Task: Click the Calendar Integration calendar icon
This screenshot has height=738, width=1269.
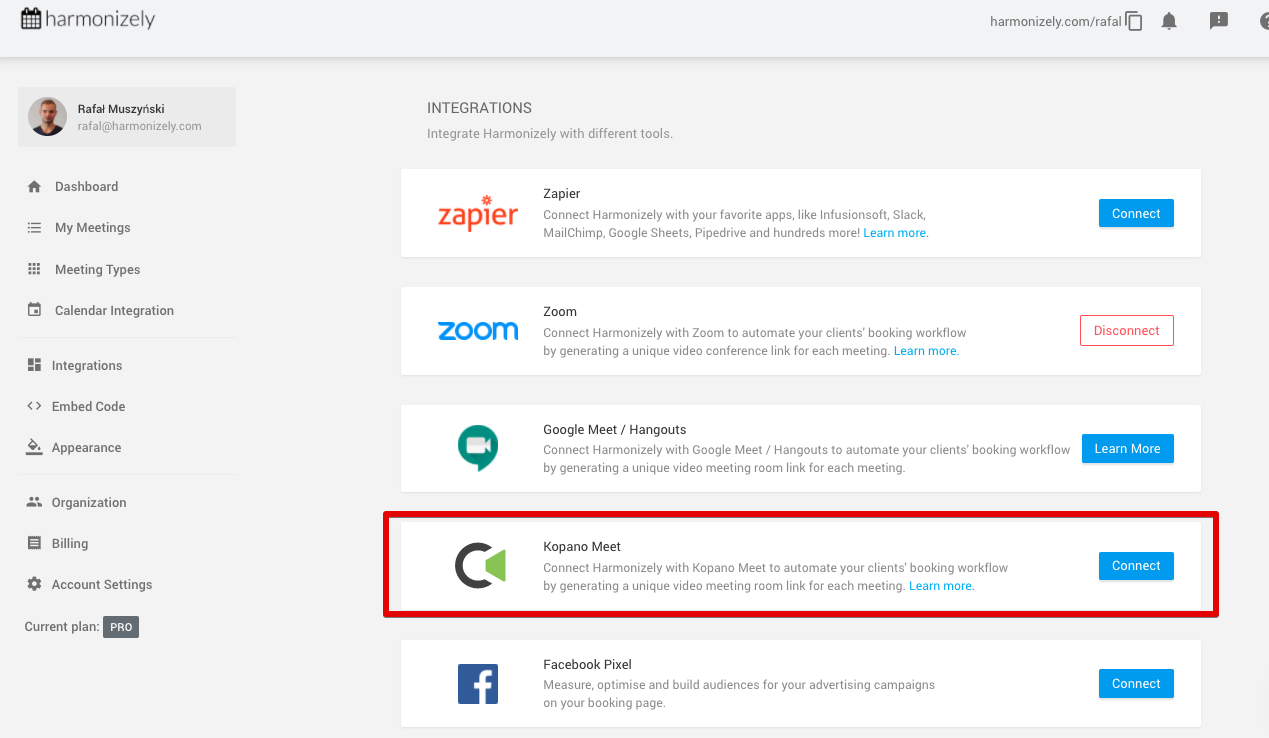Action: (x=35, y=310)
